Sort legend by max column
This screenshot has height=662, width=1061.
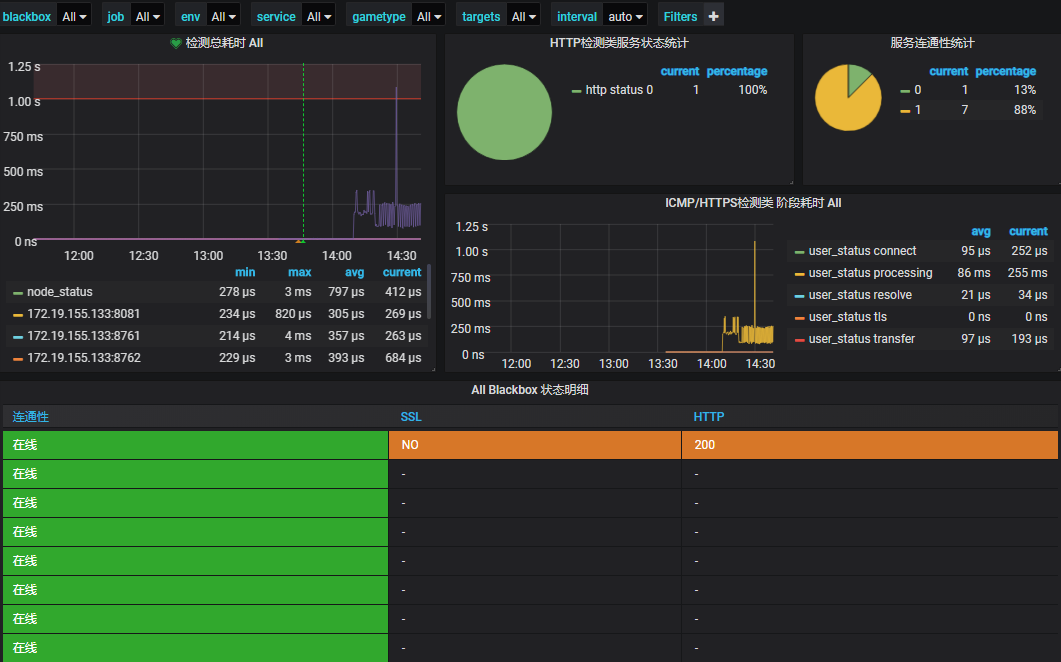[x=300, y=272]
